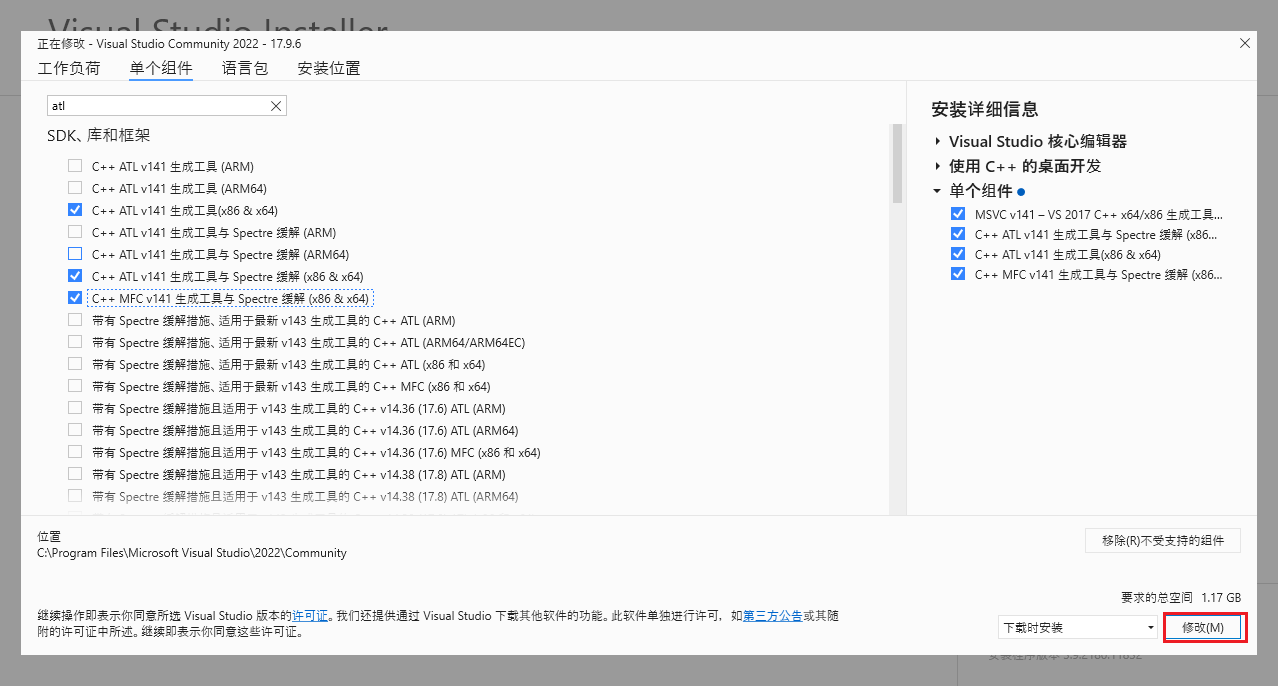Check C++ v14.36 (17.6) ATL (ARM64) box
Image resolution: width=1278 pixels, height=686 pixels.
(75, 430)
